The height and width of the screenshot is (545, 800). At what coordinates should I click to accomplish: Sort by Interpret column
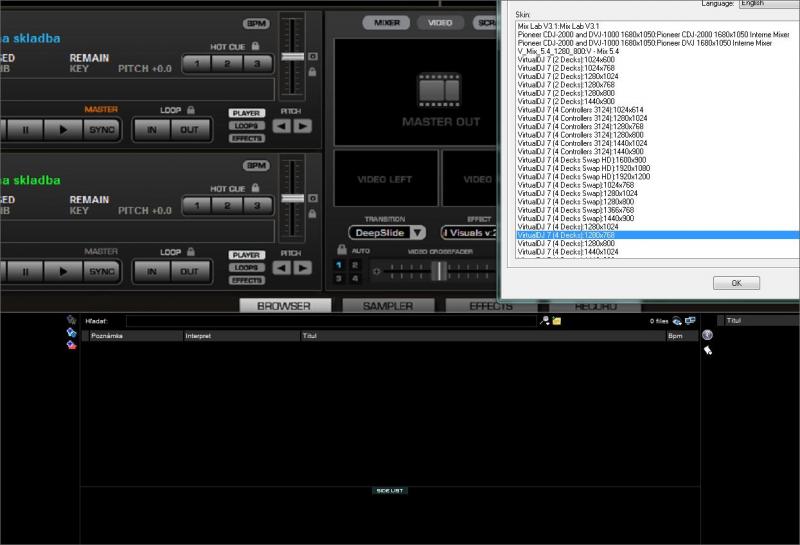242,336
